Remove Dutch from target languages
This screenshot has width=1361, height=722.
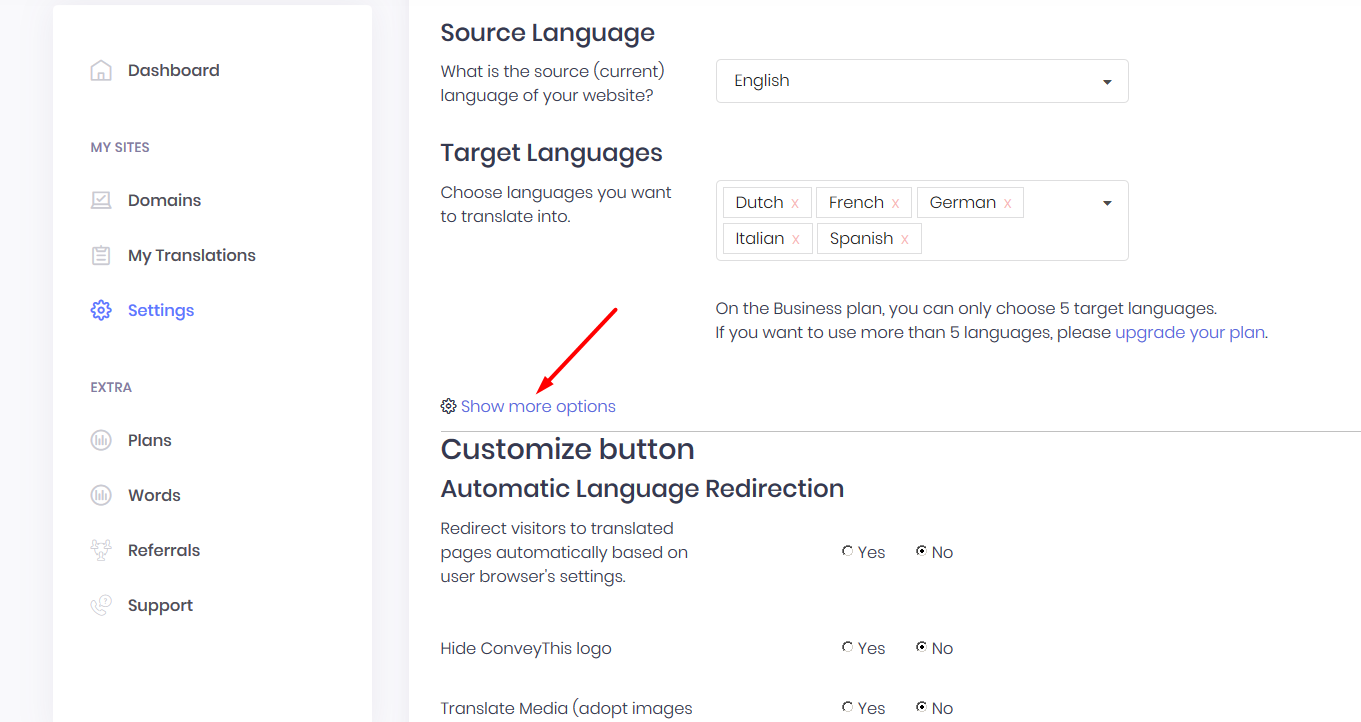click(x=795, y=203)
